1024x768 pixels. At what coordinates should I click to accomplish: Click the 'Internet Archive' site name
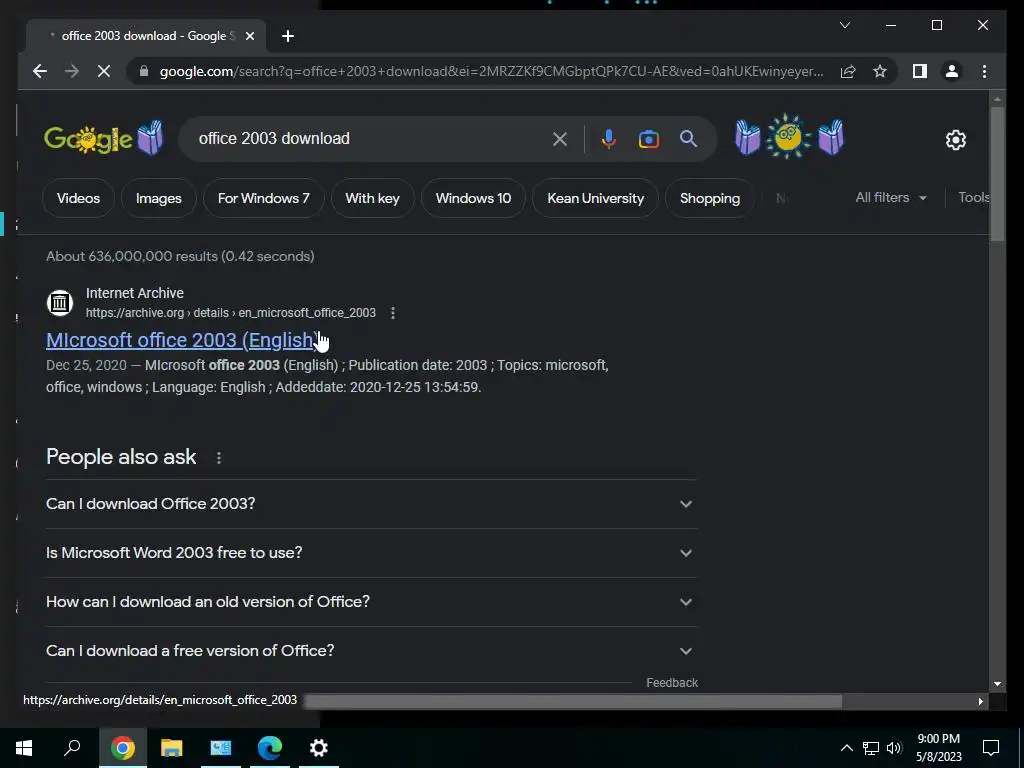pyautogui.click(x=135, y=293)
